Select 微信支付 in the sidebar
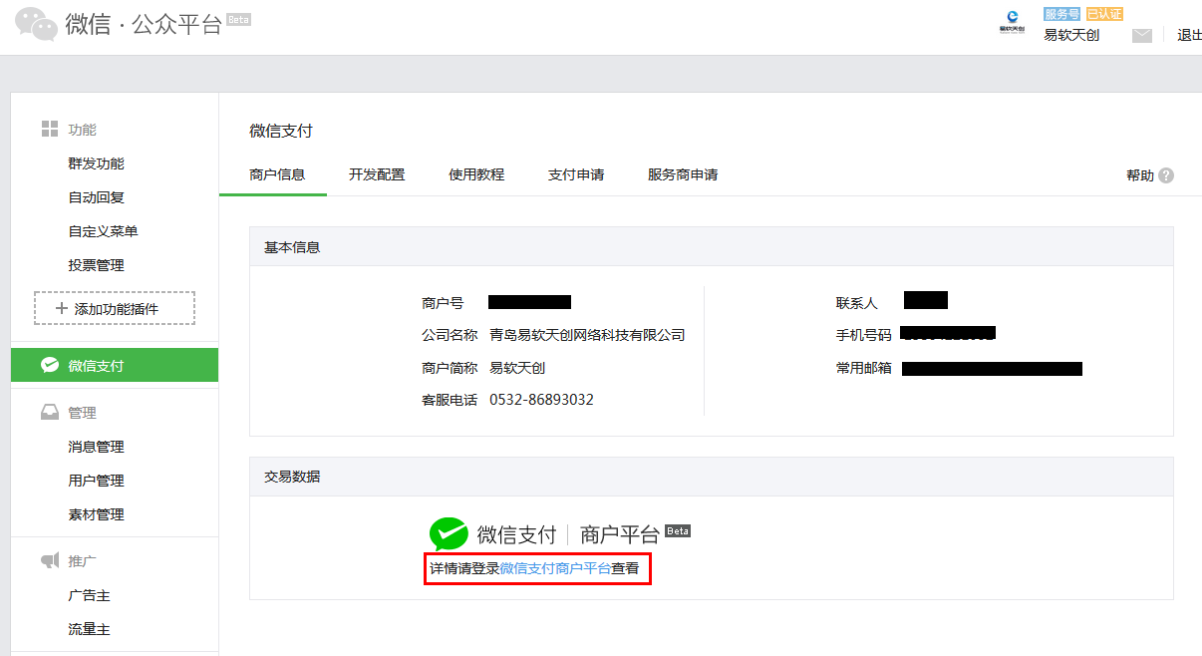This screenshot has height=656, width=1202. click(114, 365)
